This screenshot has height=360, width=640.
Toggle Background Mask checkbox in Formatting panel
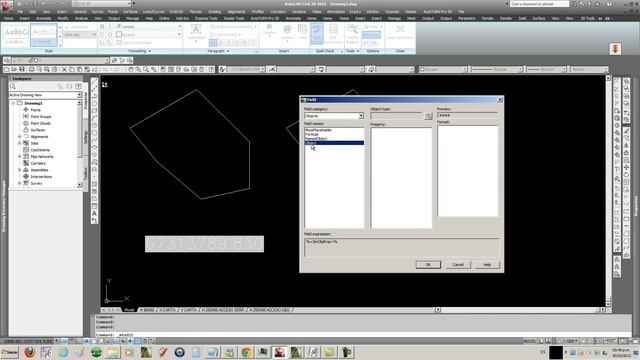pyautogui.click(x=119, y=42)
